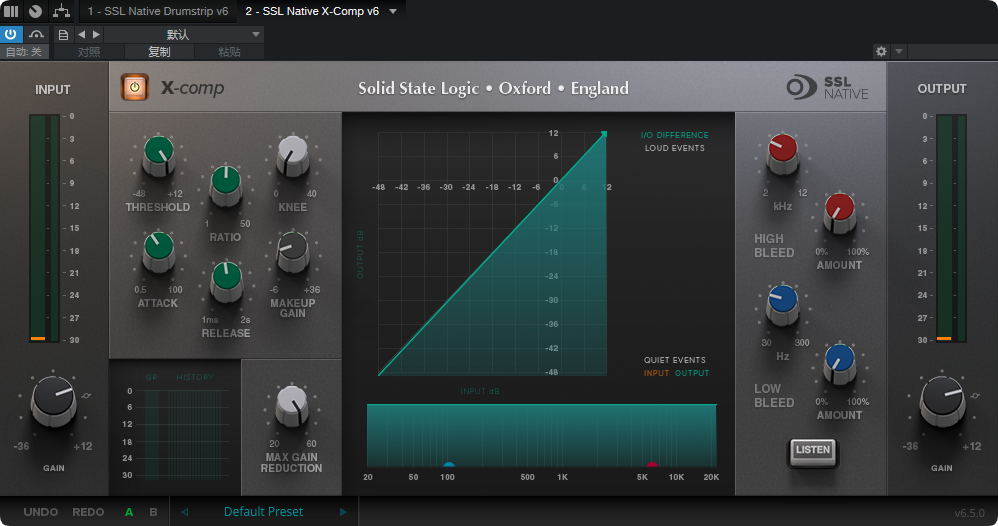Click the SSL NATIVE logo

[827, 88]
